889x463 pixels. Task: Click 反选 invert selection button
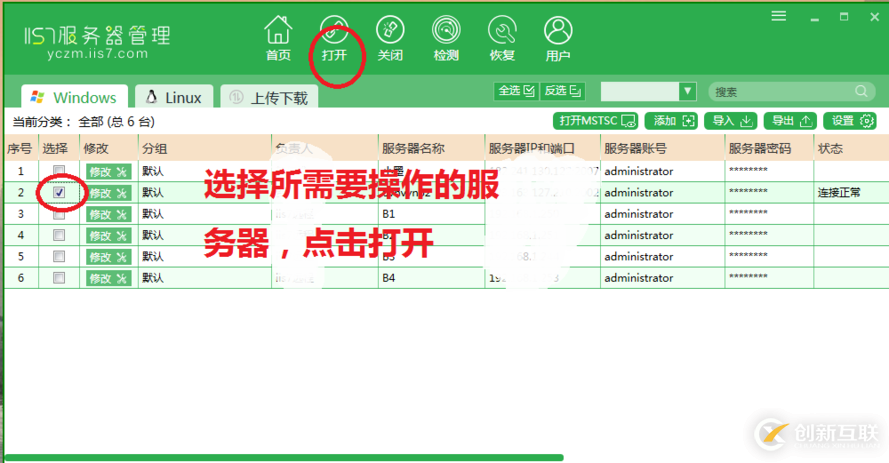pyautogui.click(x=562, y=91)
